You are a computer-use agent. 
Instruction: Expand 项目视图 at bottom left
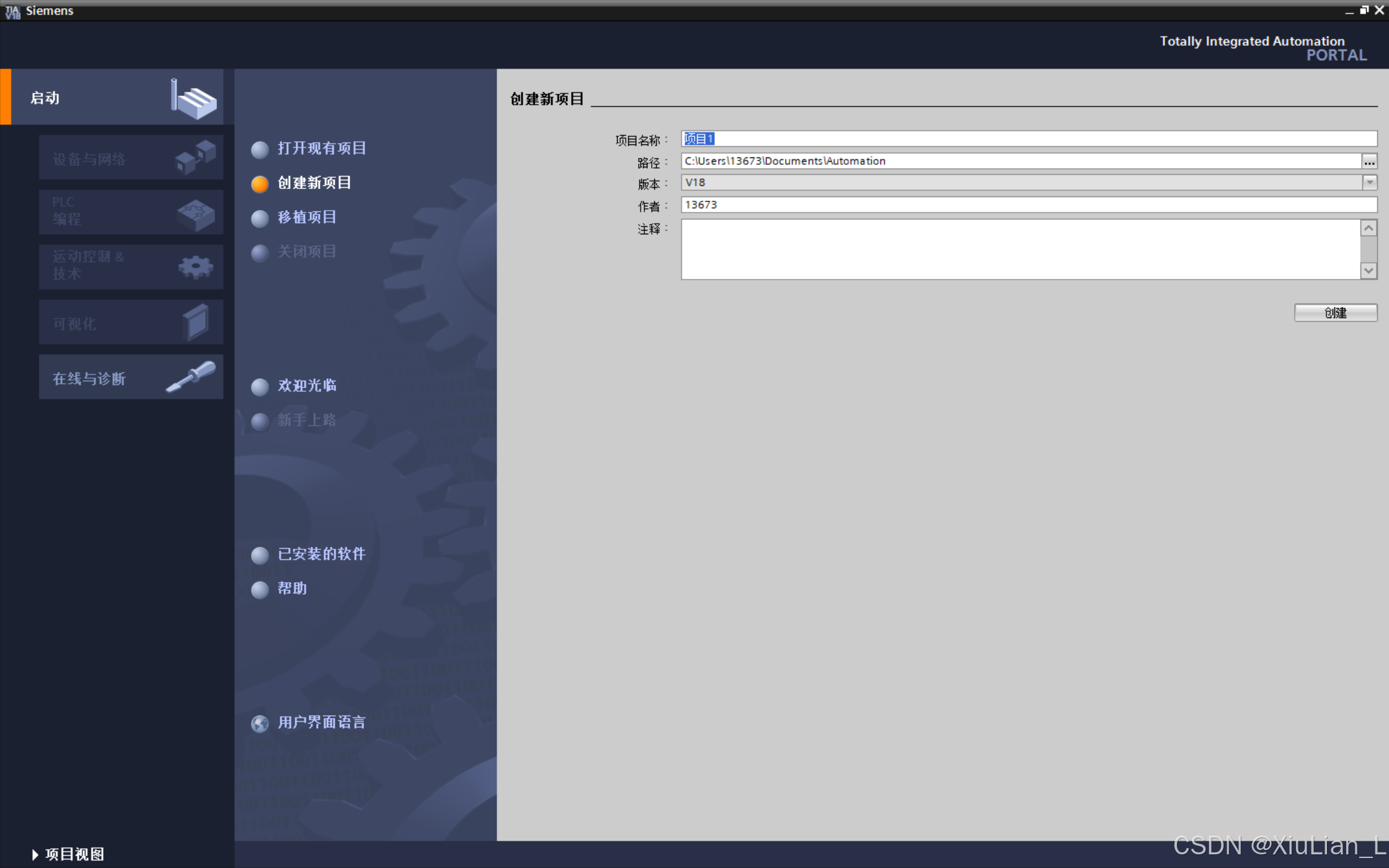pyautogui.click(x=68, y=854)
